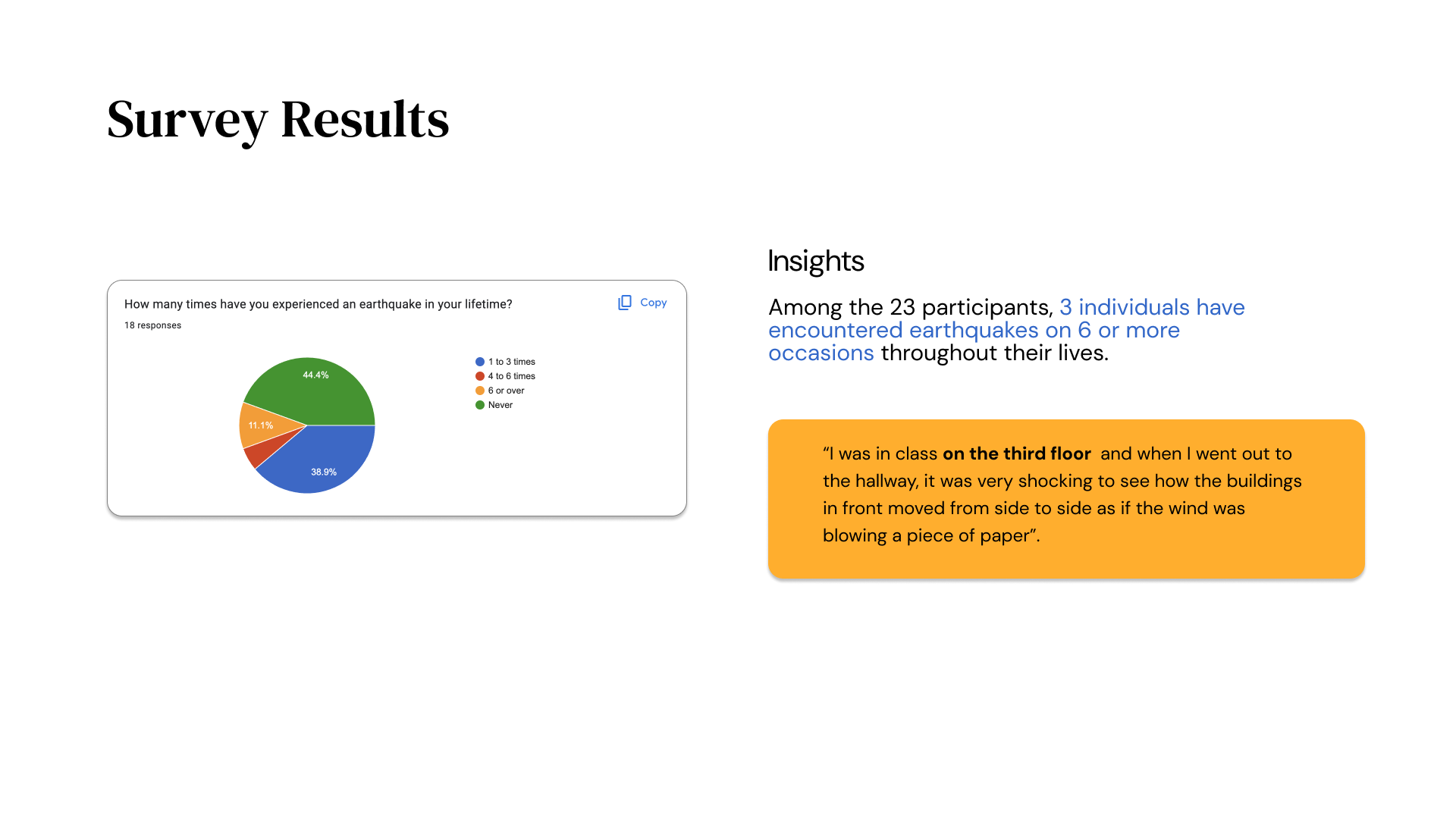Click the red legend dot for 4 to 6 times

coord(480,376)
